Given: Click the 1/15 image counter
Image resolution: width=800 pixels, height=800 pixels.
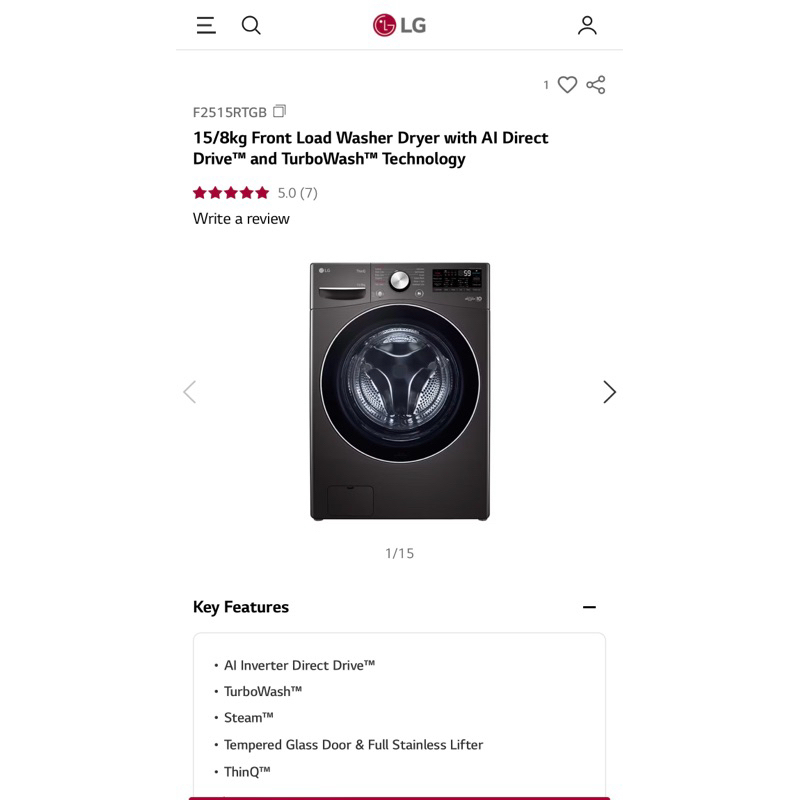Looking at the screenshot, I should click(399, 553).
